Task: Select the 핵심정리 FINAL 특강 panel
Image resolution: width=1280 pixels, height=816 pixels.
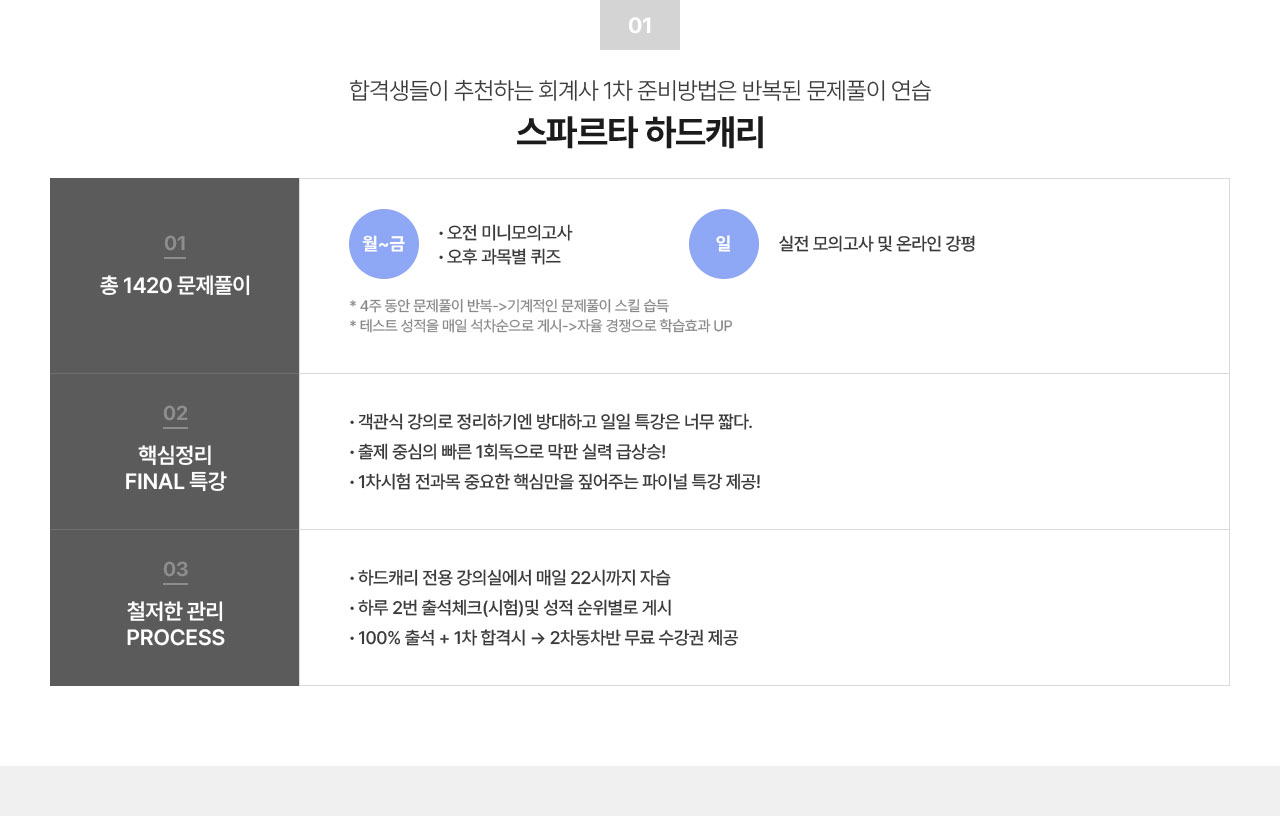Action: [x=175, y=452]
